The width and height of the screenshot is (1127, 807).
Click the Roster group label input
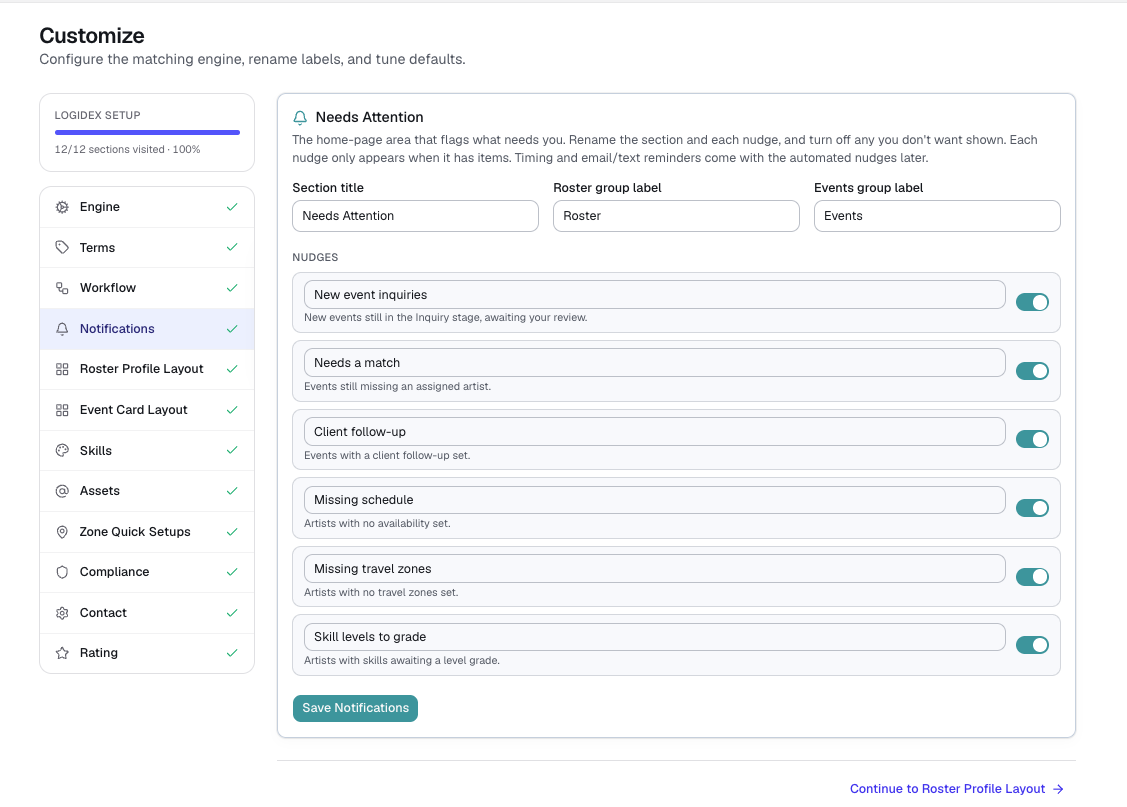(x=676, y=216)
